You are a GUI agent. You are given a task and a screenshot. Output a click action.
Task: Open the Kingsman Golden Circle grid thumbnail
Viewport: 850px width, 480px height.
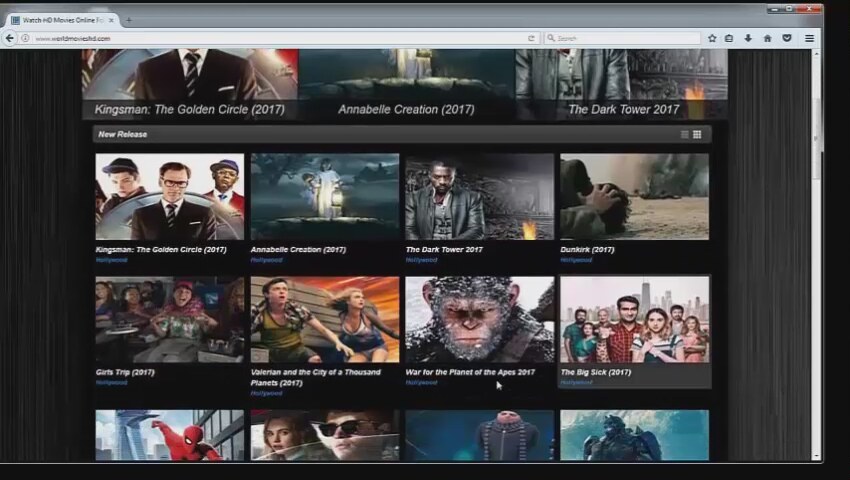(170, 196)
